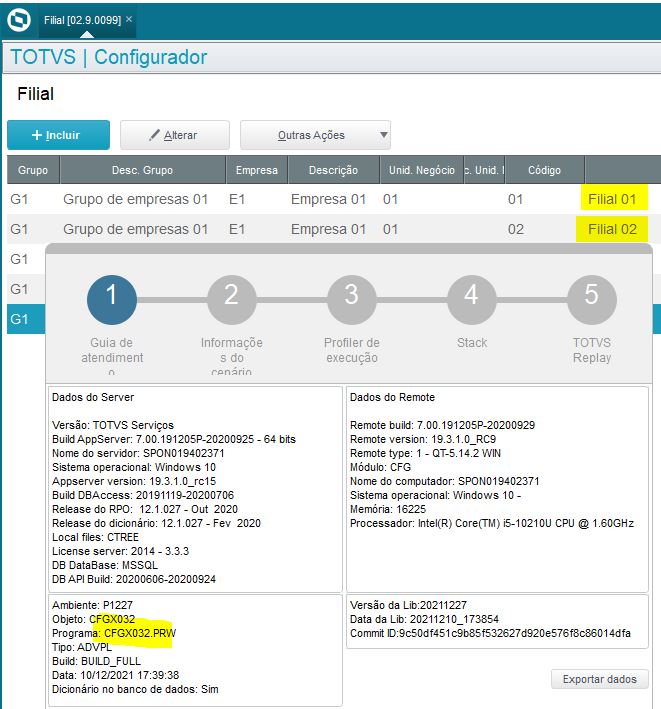Click the Unid. Negócio column header

click(422, 170)
